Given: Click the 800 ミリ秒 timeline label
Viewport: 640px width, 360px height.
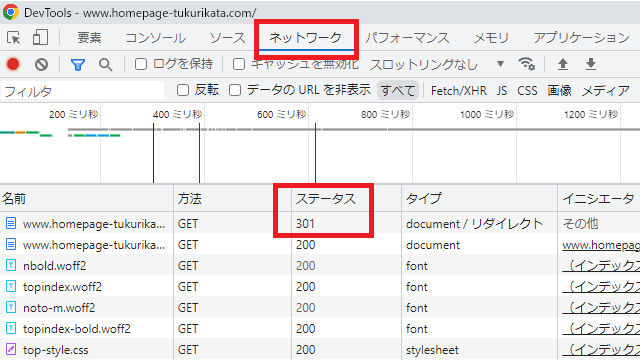Looking at the screenshot, I should point(385,115).
